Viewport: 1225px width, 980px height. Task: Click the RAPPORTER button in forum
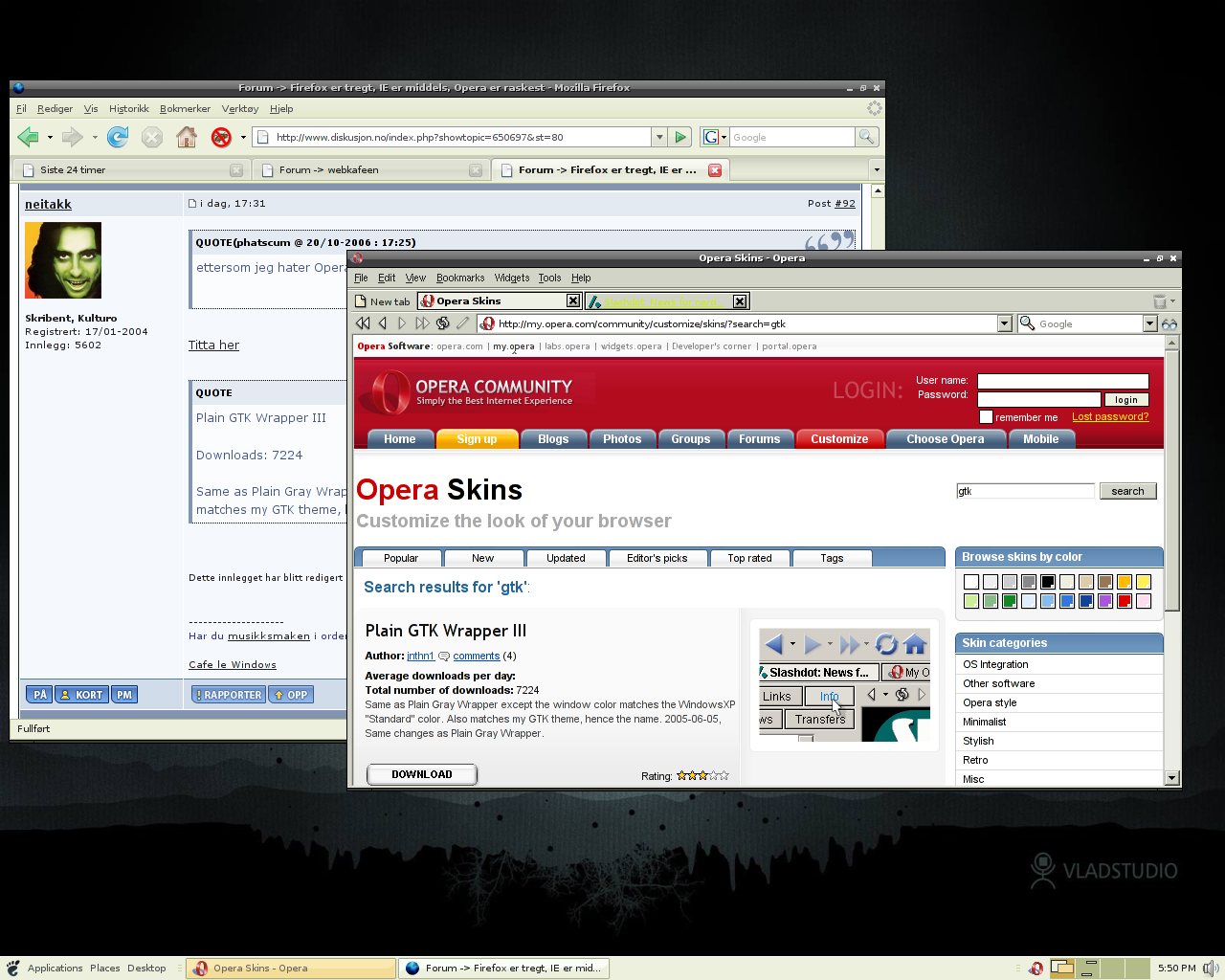228,695
